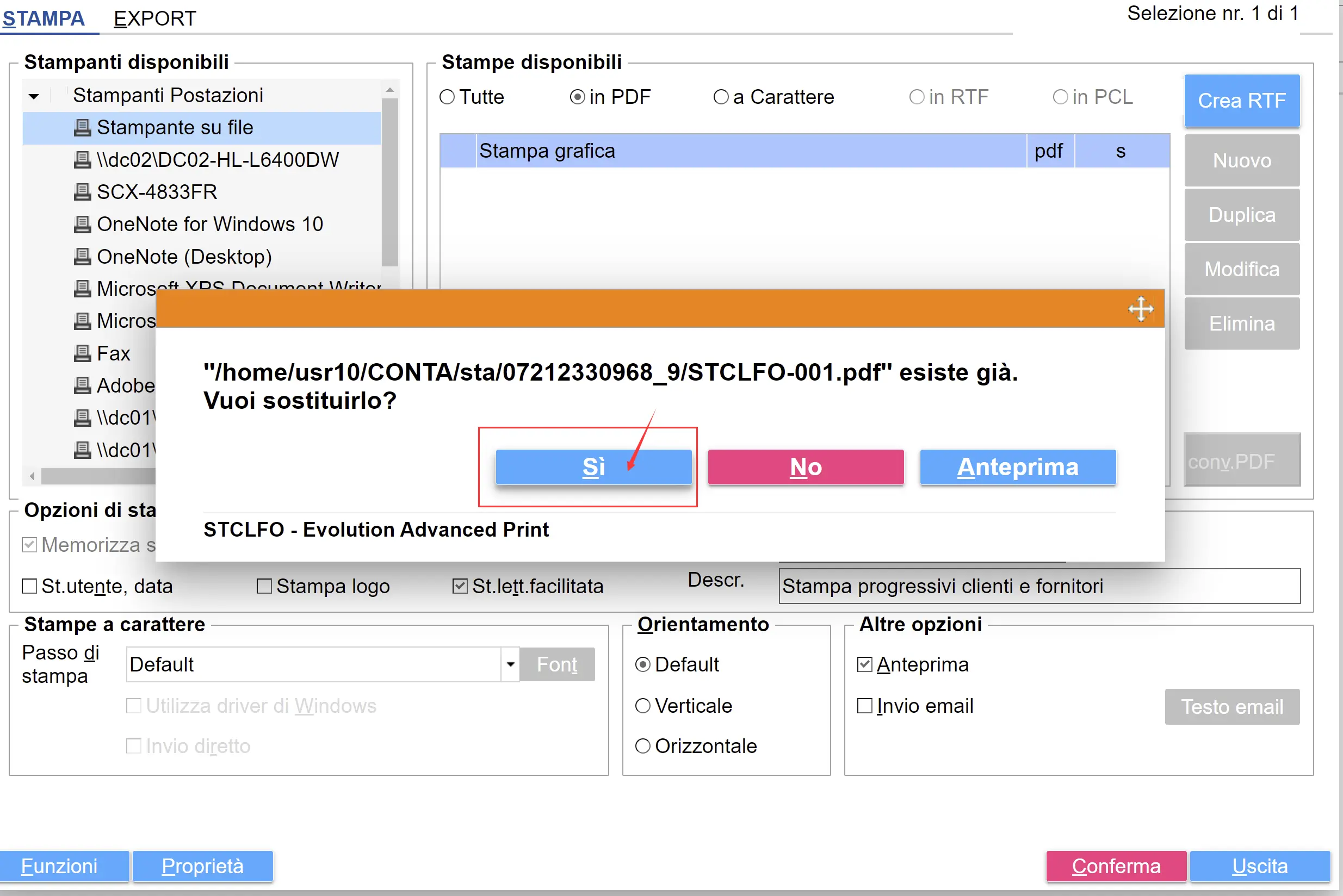This screenshot has height=896, width=1343.
Task: Click the Stampante su file printer icon
Action: (x=82, y=127)
